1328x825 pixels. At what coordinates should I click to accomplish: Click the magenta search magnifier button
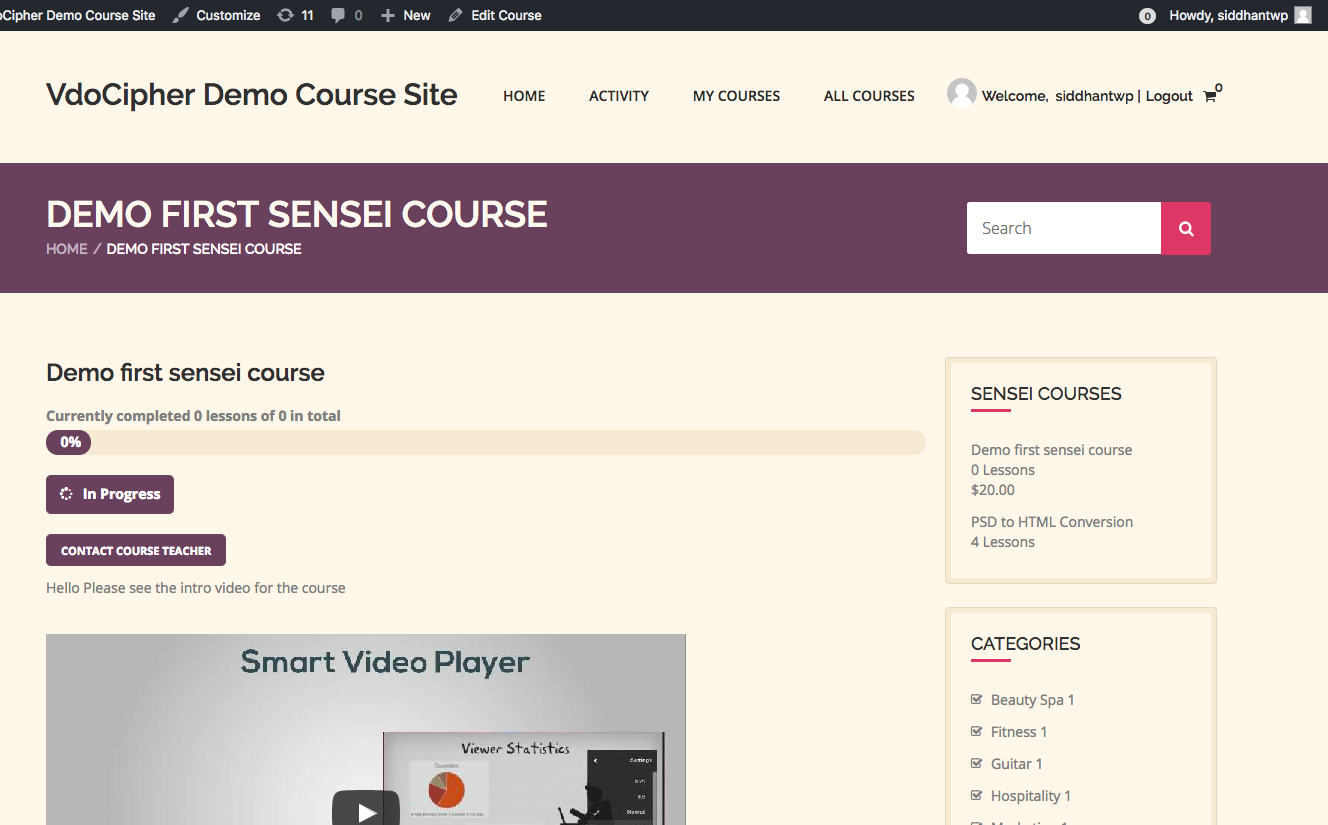click(x=1186, y=228)
